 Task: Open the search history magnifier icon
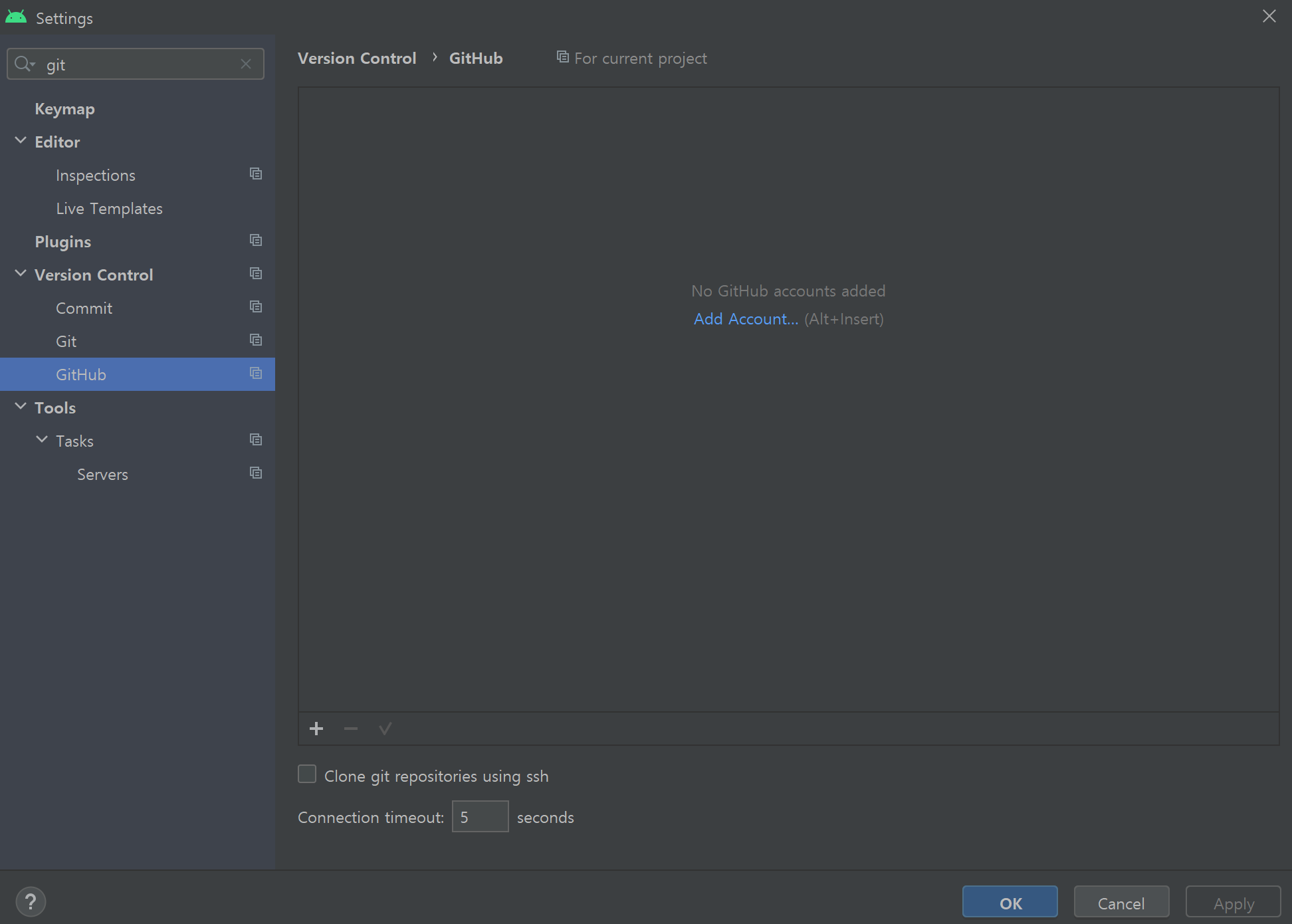coord(25,64)
